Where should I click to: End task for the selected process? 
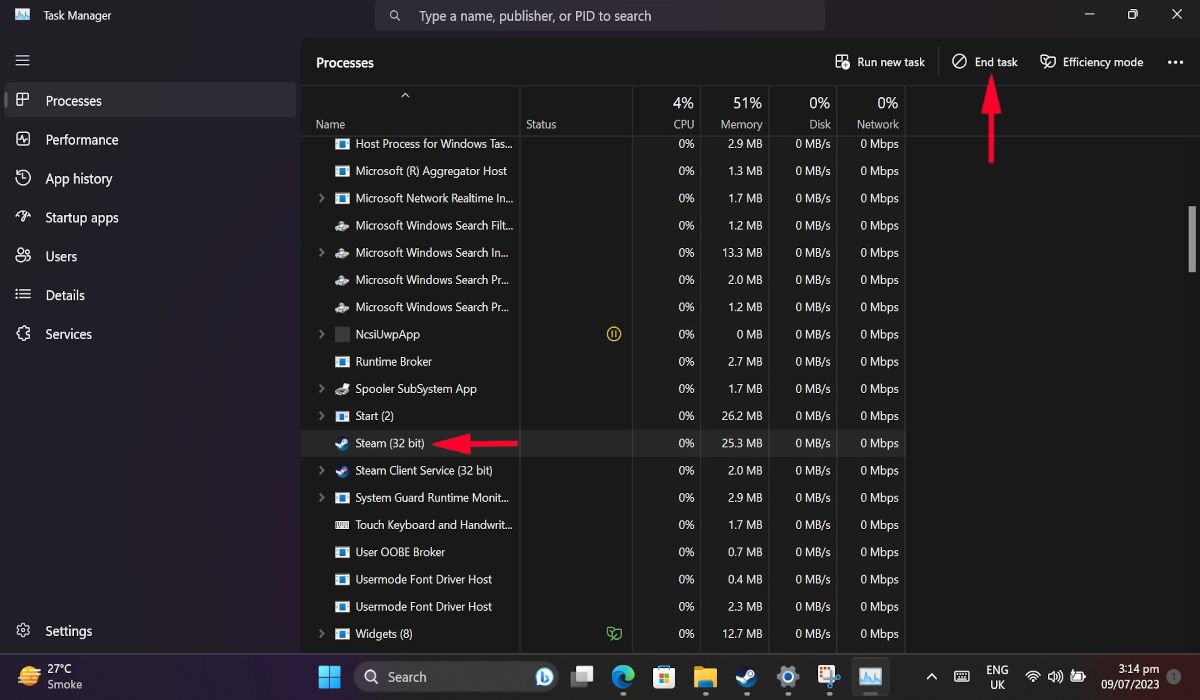coord(984,61)
